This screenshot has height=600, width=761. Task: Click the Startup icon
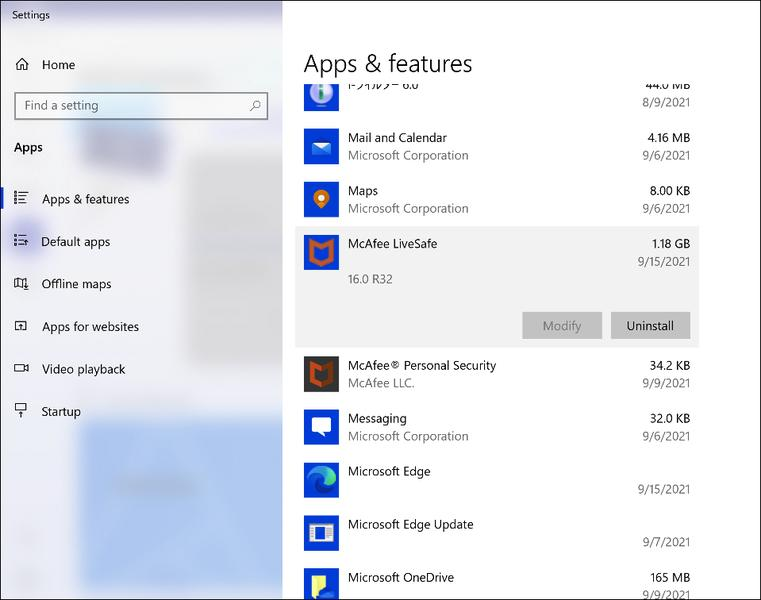(21, 410)
